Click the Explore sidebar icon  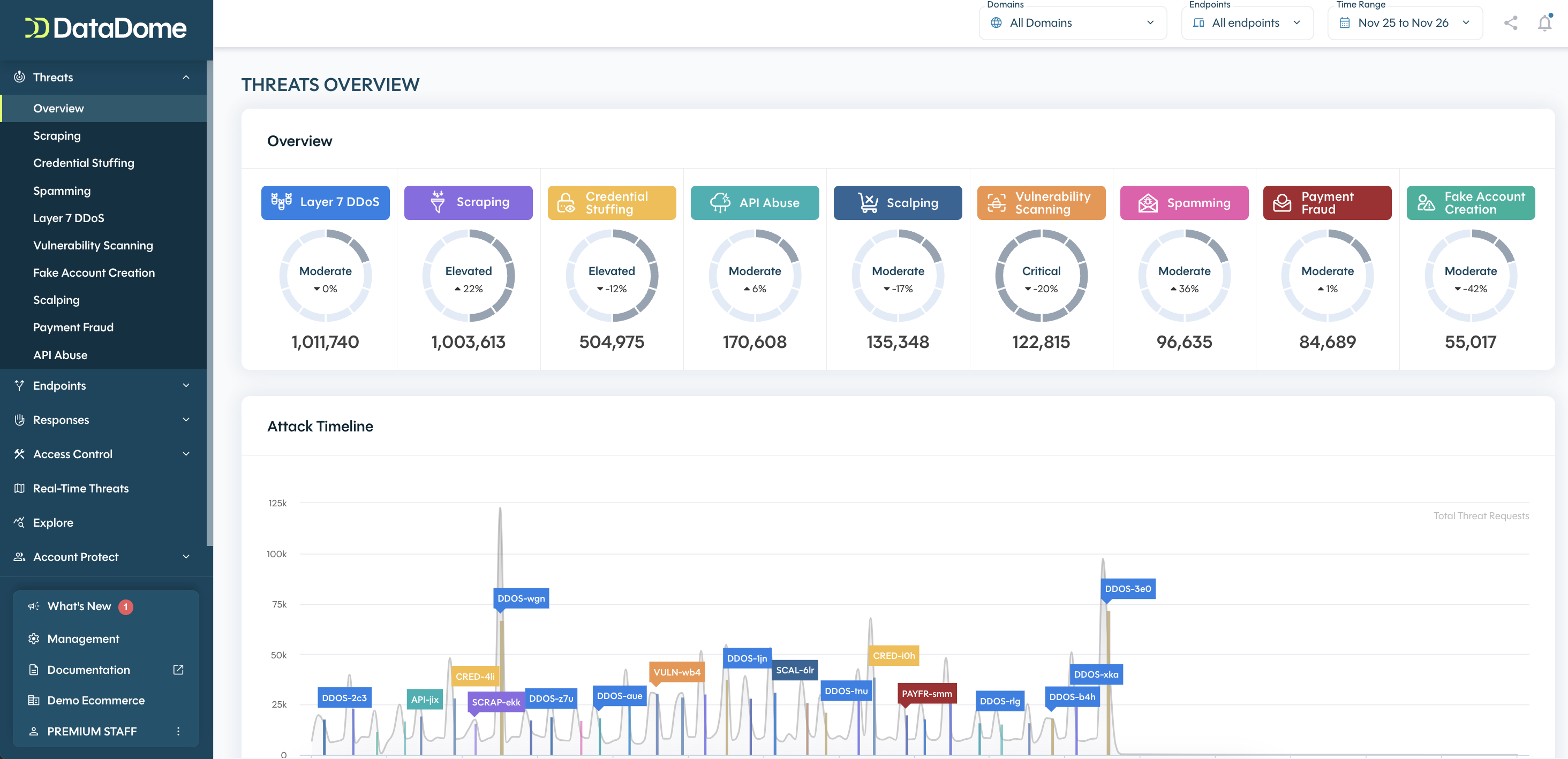tap(19, 522)
